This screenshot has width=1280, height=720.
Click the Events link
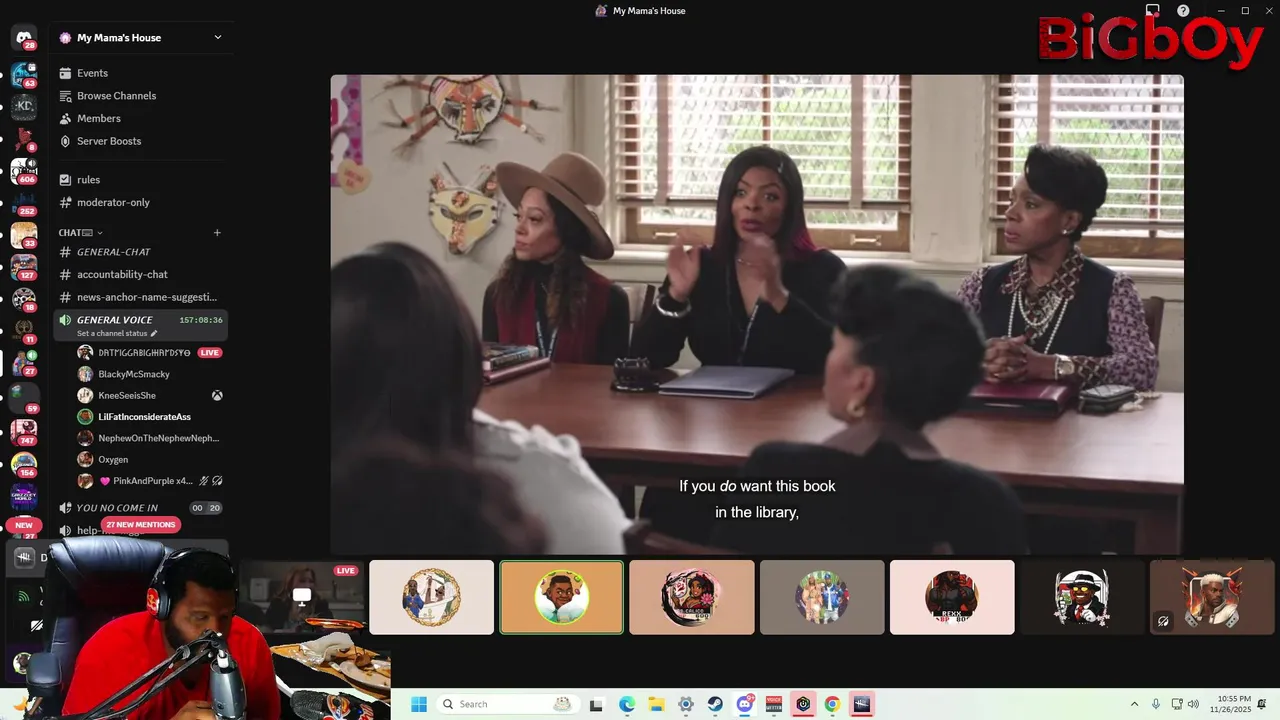[x=92, y=73]
